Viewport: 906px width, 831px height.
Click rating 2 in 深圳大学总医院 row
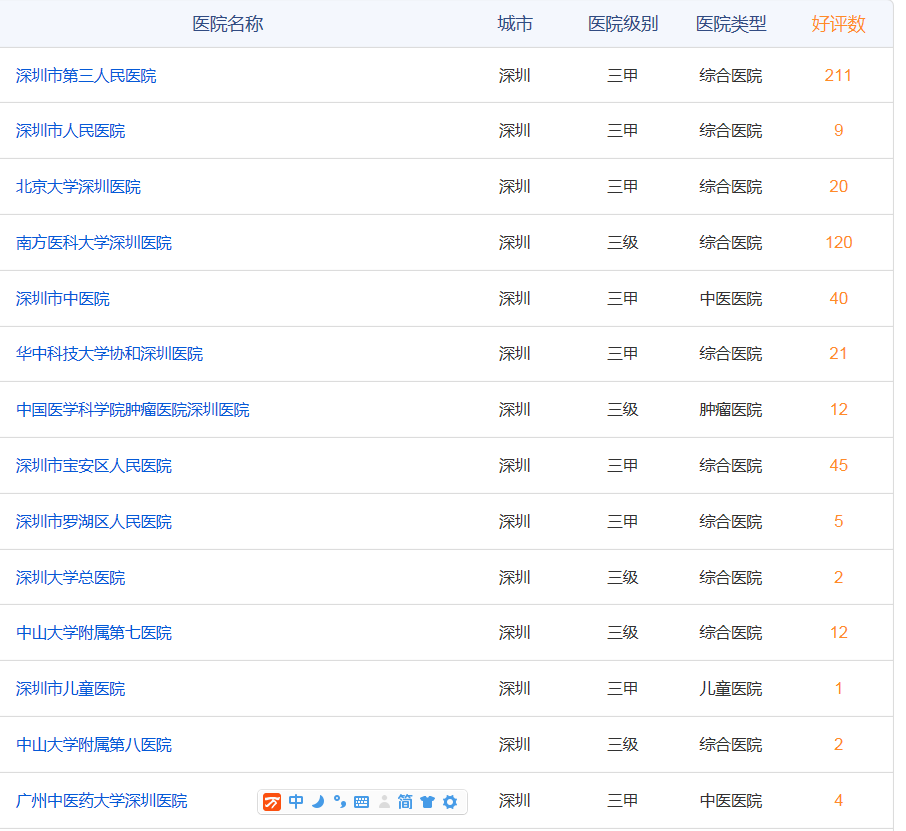click(x=838, y=577)
